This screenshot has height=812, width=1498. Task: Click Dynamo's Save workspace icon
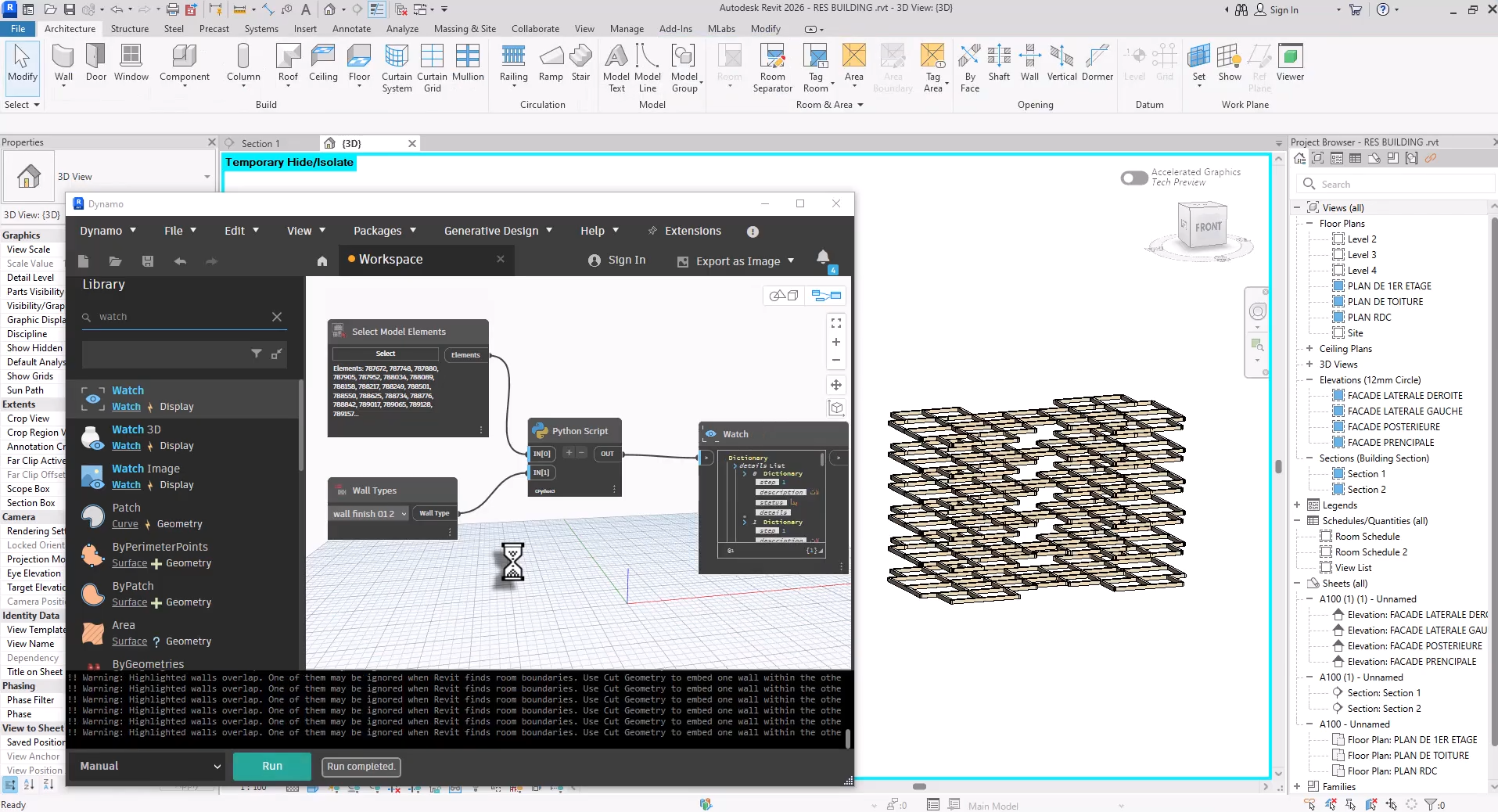[147, 261]
